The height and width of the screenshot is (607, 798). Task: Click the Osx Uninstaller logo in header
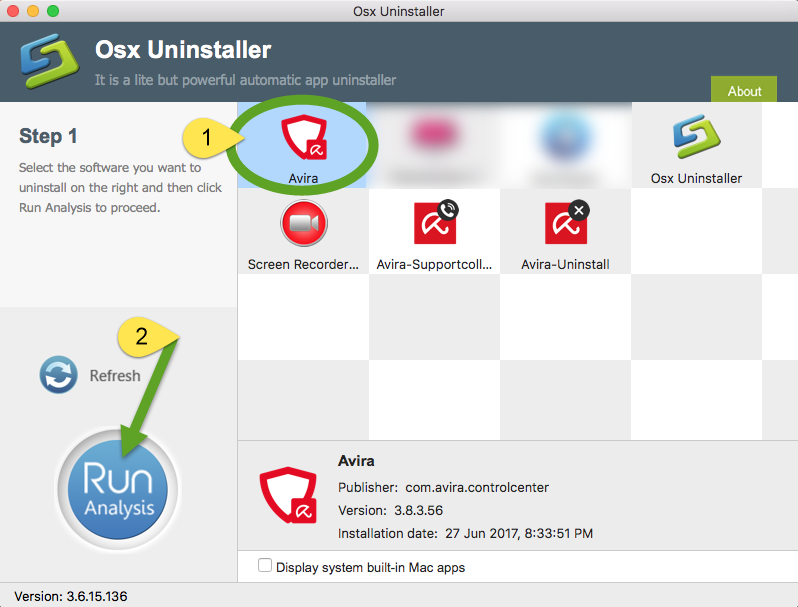pyautogui.click(x=49, y=61)
